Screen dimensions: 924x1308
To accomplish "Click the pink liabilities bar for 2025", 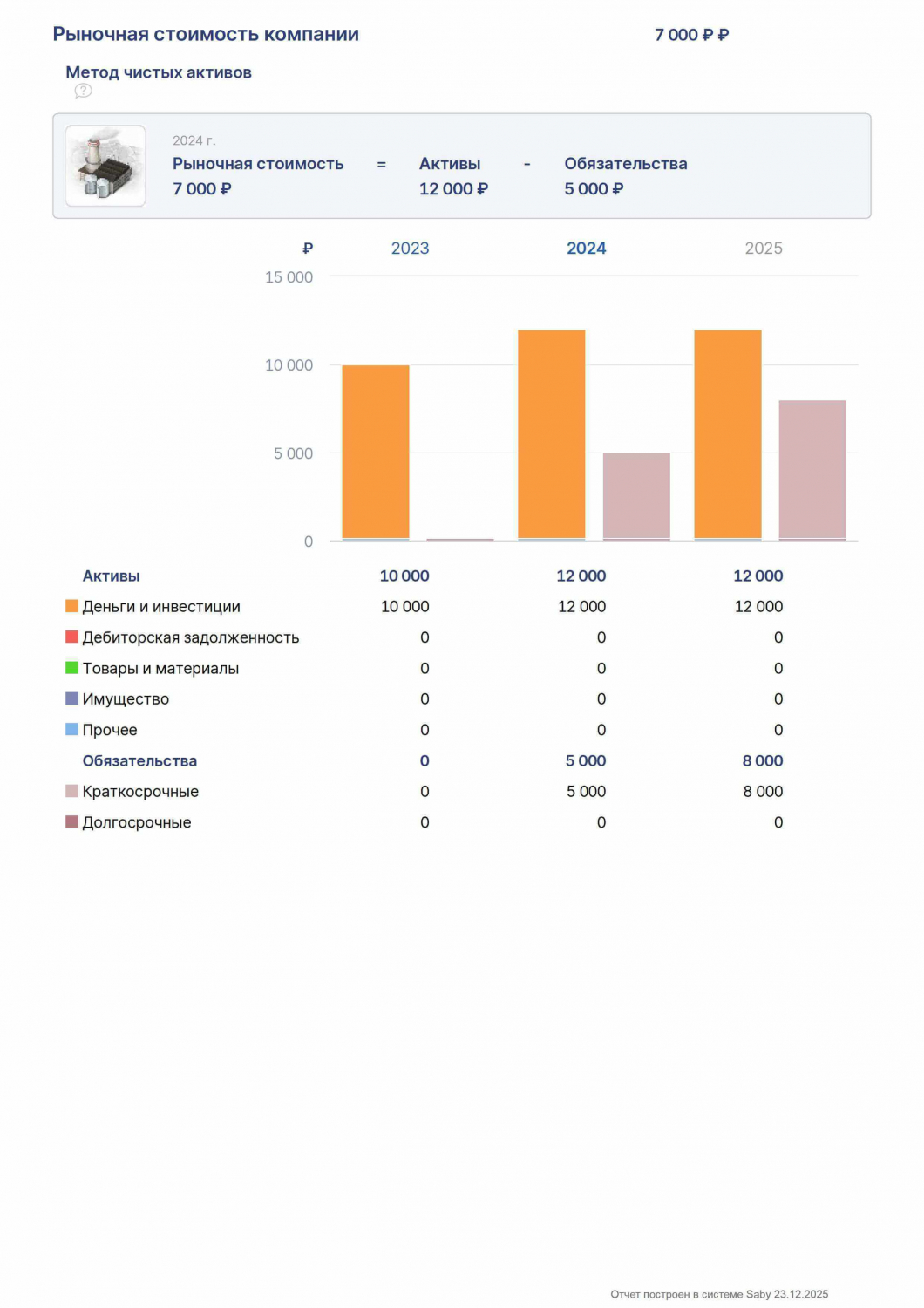I will click(x=812, y=471).
